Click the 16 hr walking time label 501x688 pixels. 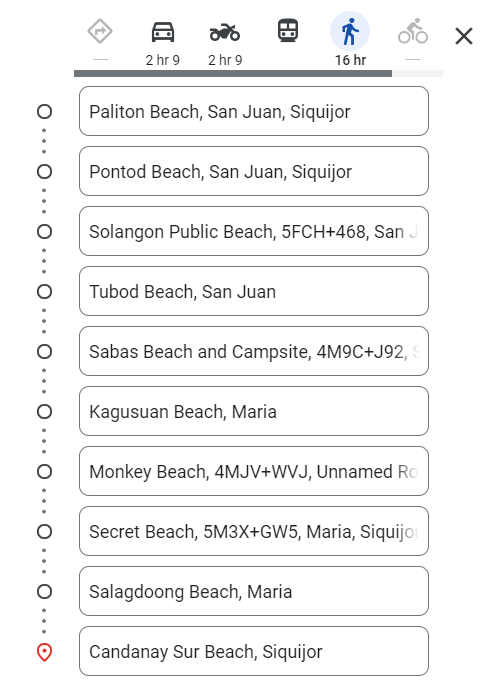tap(350, 60)
